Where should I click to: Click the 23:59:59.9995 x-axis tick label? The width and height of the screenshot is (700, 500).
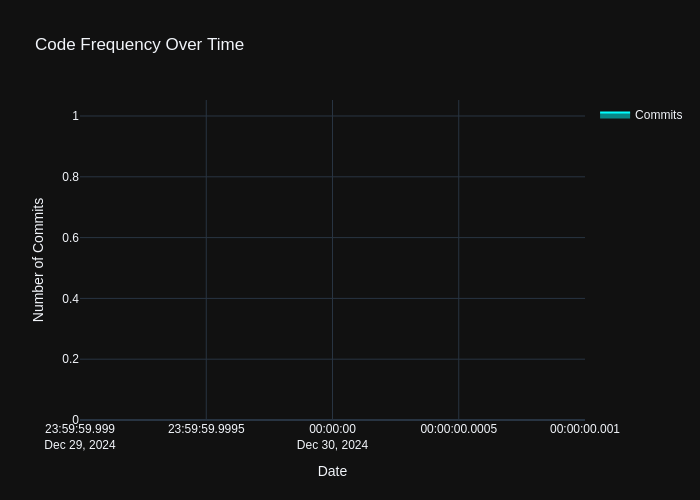(x=206, y=429)
